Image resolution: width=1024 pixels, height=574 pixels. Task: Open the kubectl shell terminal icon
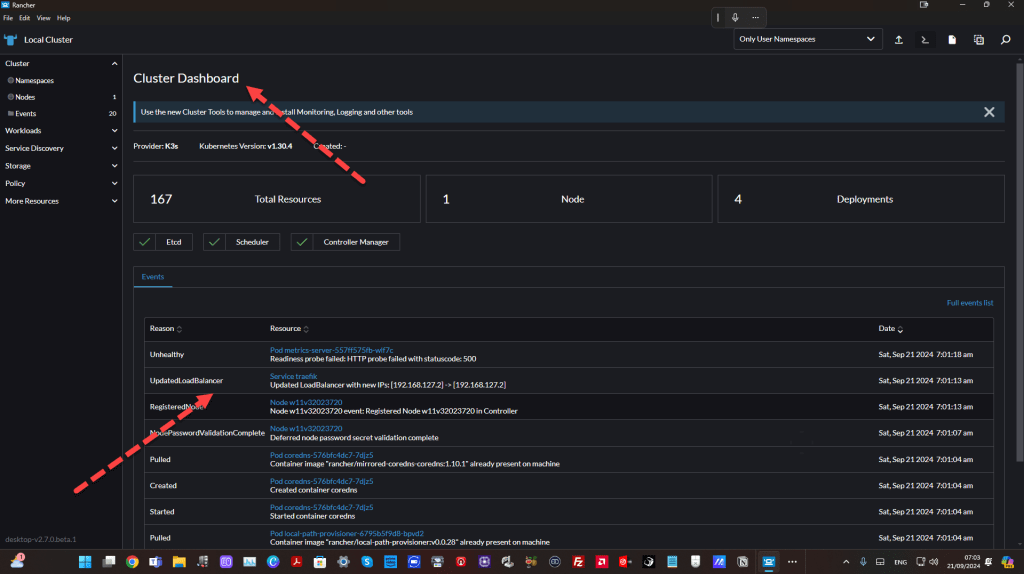(925, 40)
